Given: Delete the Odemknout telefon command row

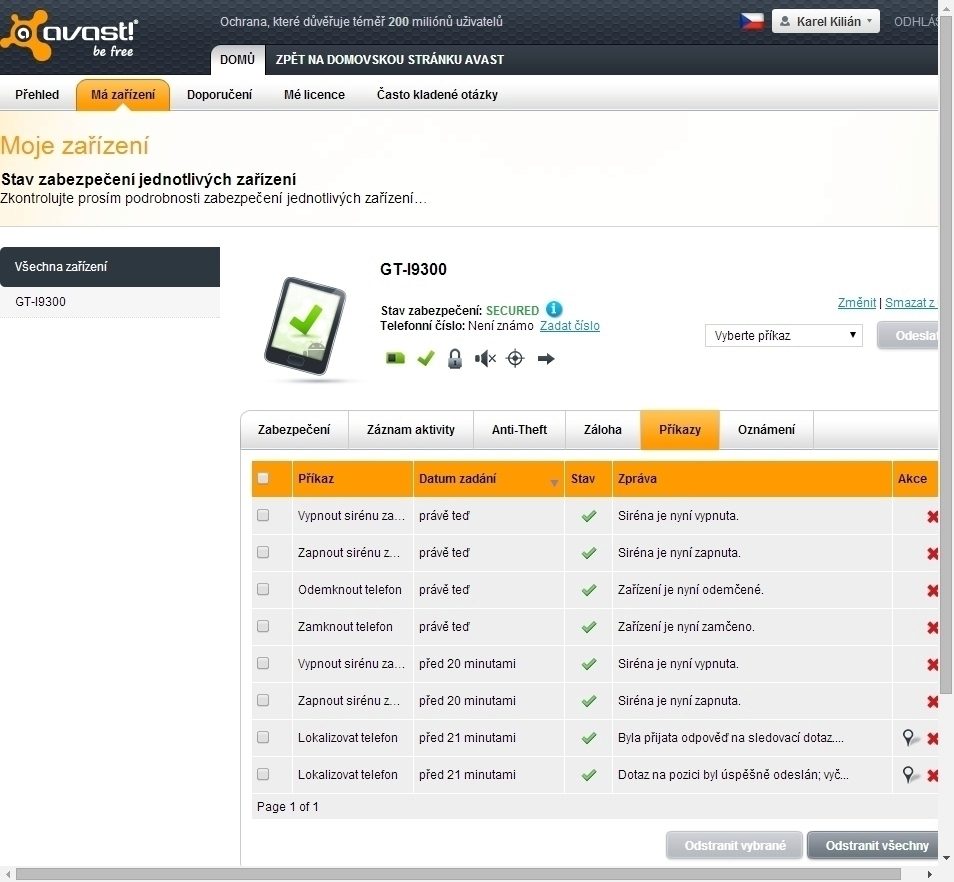Looking at the screenshot, I should (x=932, y=591).
